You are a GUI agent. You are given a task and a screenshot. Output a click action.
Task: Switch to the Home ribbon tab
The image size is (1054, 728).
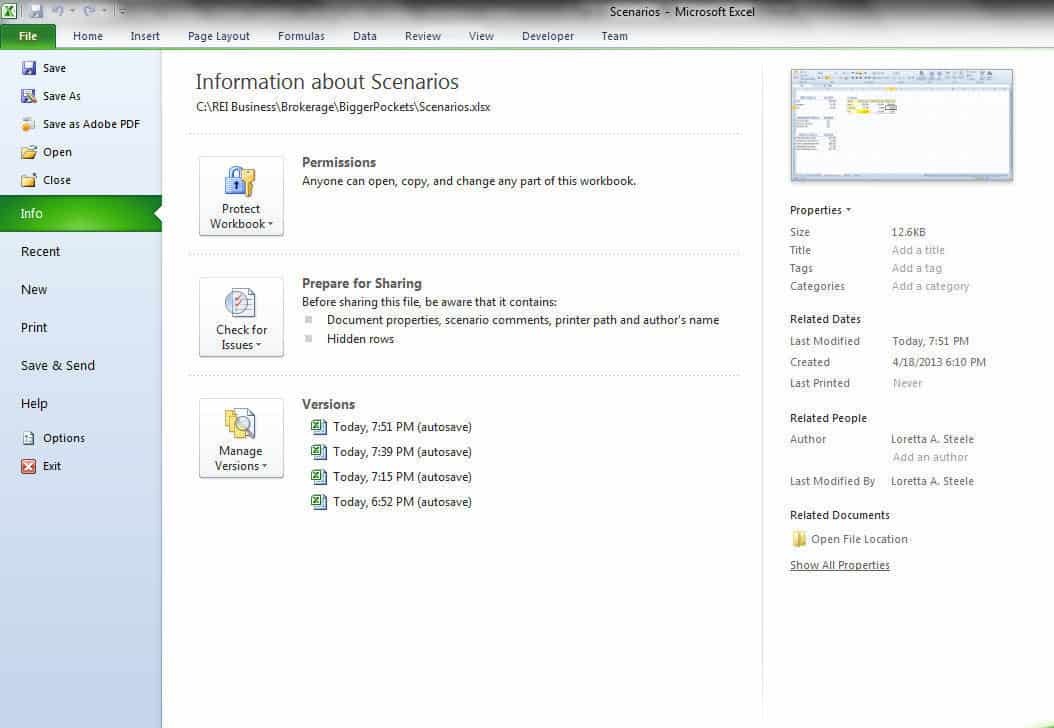[88, 36]
